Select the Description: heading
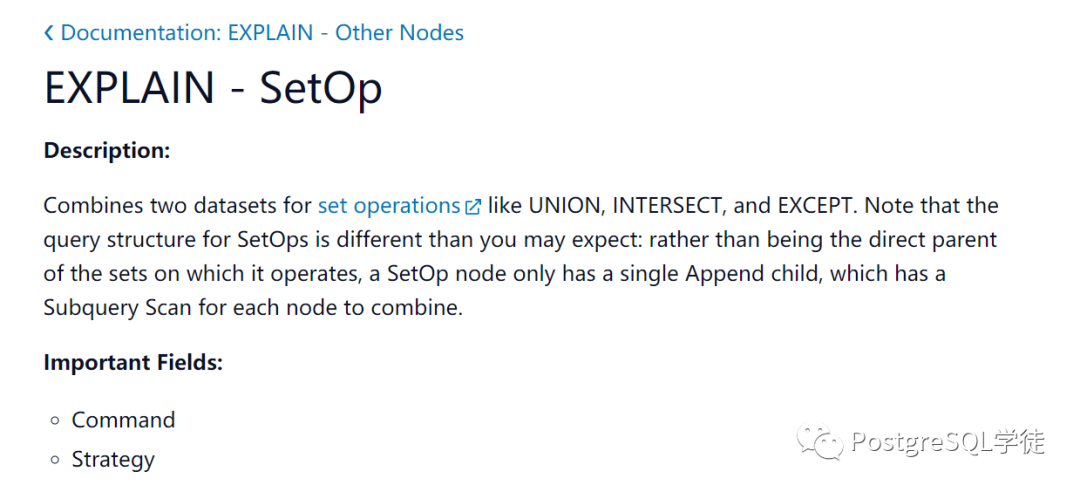Image resolution: width=1080 pixels, height=492 pixels. coord(107,151)
